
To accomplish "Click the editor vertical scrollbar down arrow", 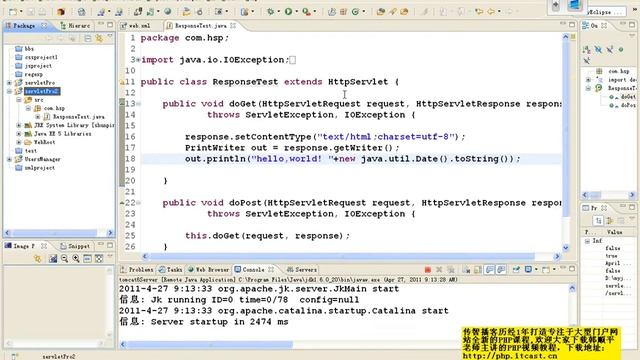I will click(x=566, y=247).
